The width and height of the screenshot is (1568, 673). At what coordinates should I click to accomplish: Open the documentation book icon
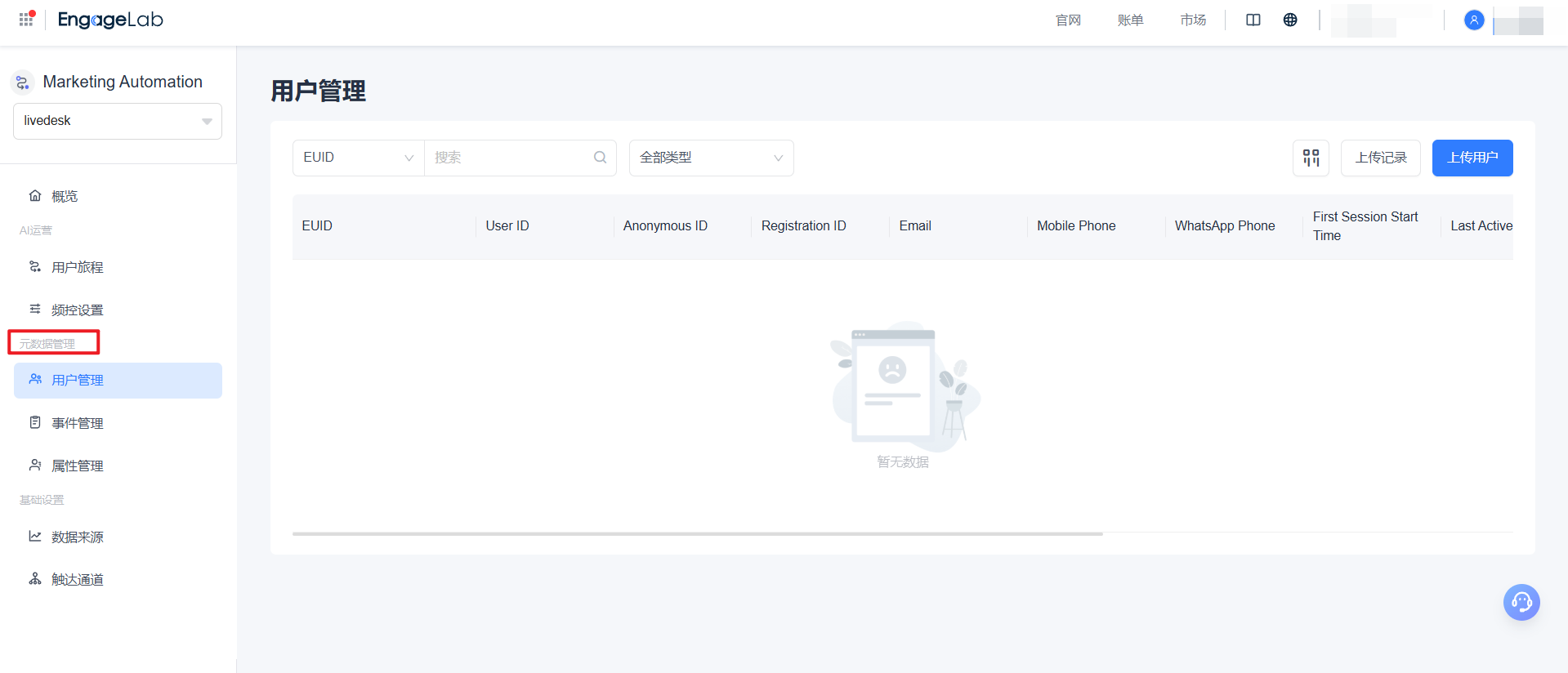point(1253,20)
